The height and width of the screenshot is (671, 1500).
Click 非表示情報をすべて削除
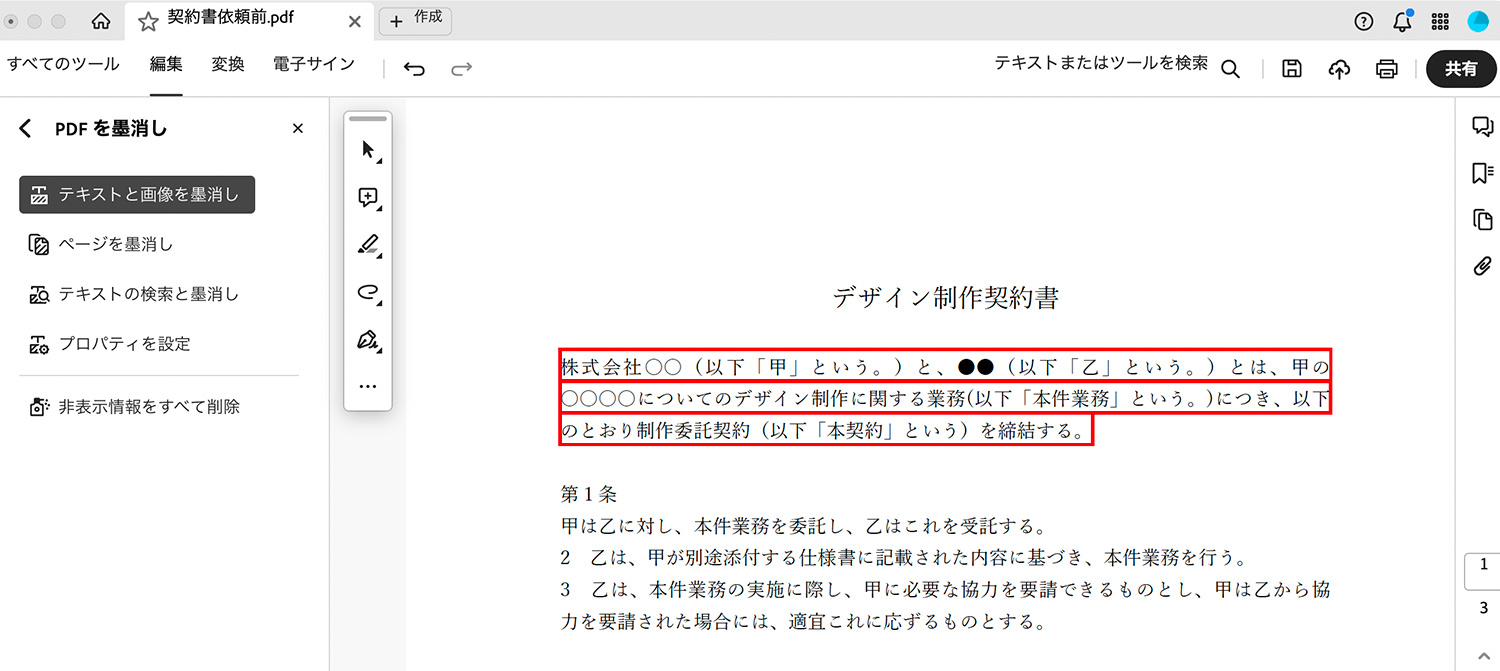(x=134, y=407)
